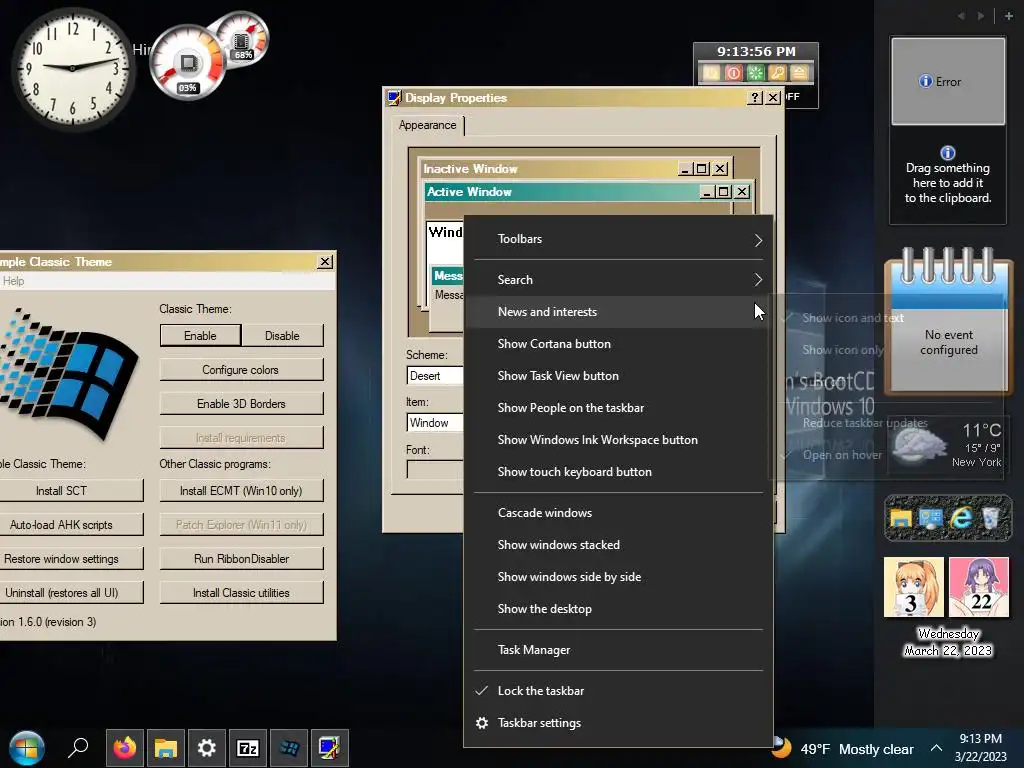Click the weather moon icon in the taskbar
The width and height of the screenshot is (1024, 768).
781,747
